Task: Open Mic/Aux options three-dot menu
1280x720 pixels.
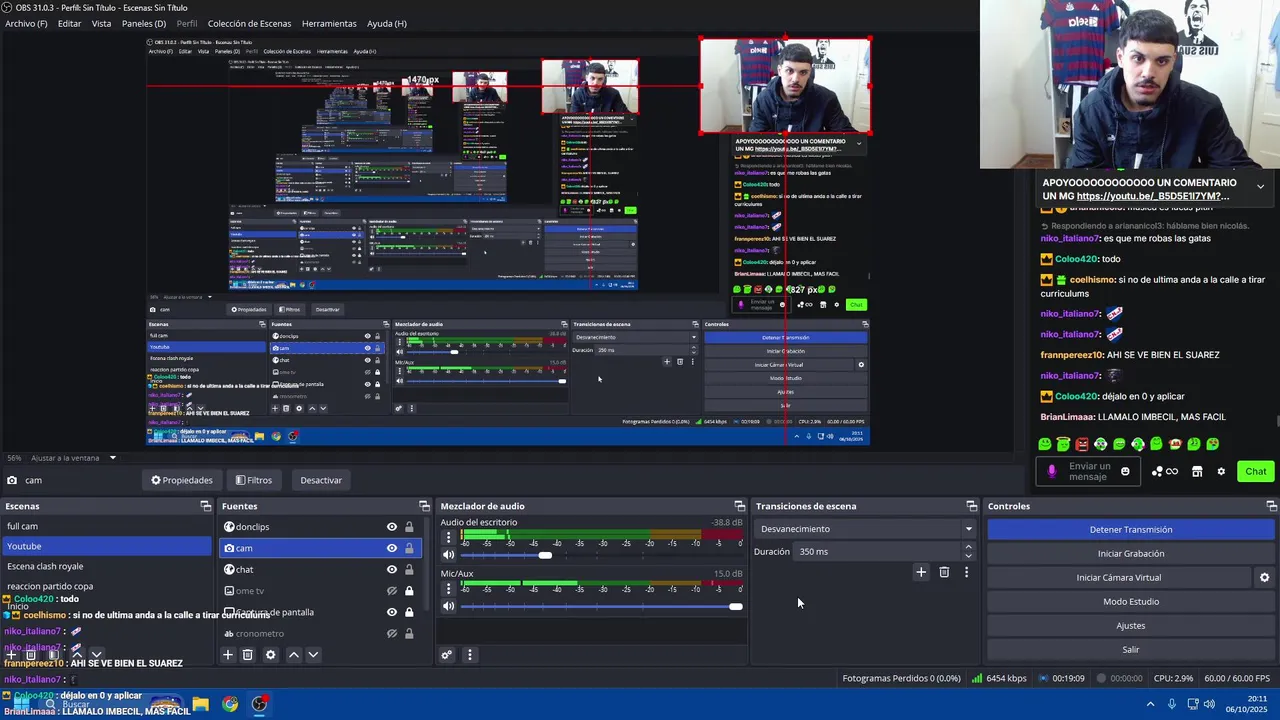Action: [448, 588]
